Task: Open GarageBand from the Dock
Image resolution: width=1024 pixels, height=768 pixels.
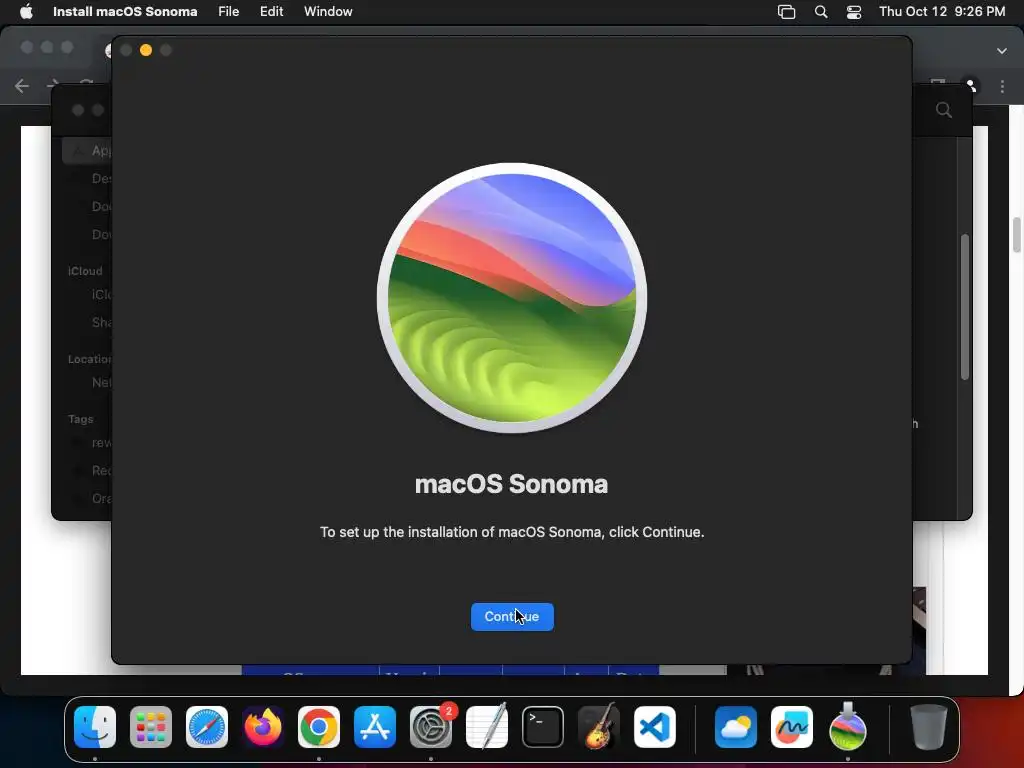Action: (599, 726)
